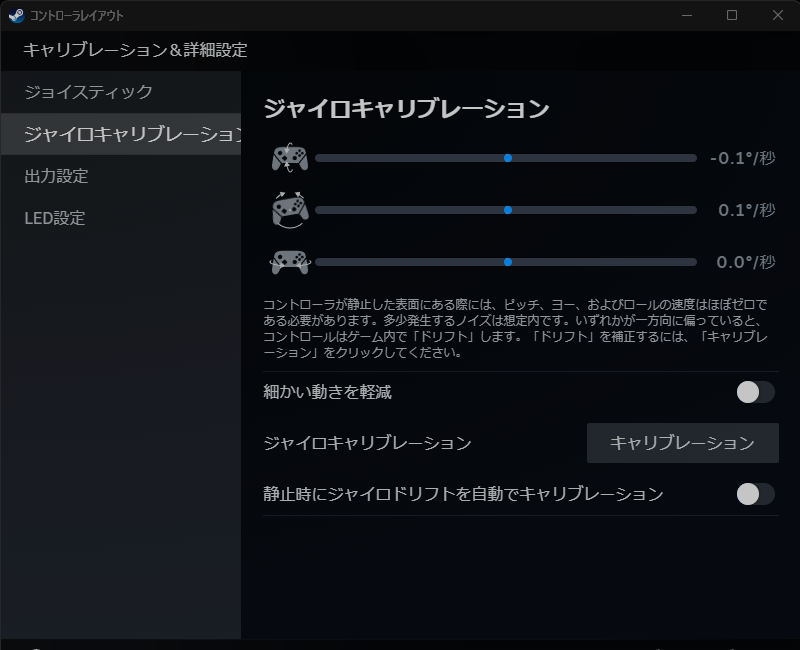Click the bottom gyro slider handle
This screenshot has width=800, height=650.
(507, 262)
